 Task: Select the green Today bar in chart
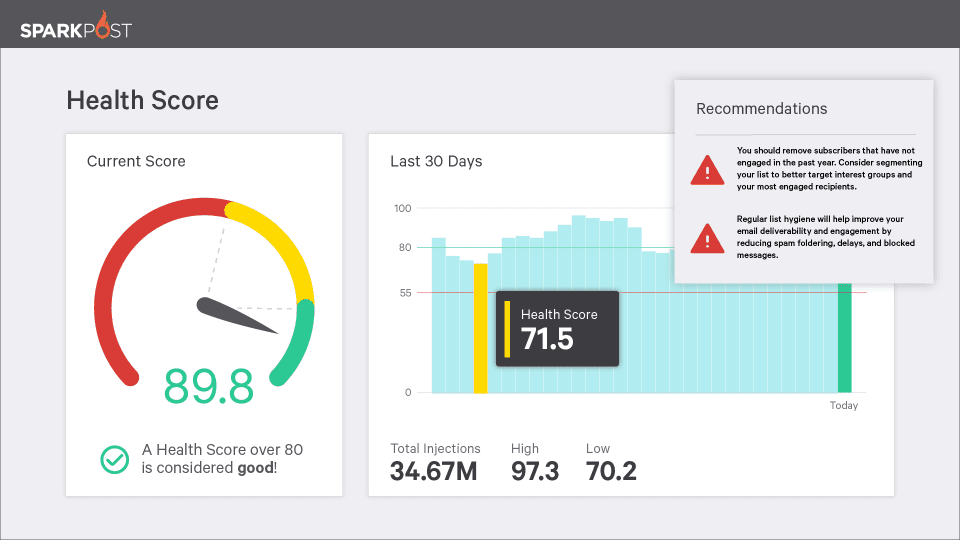point(844,338)
